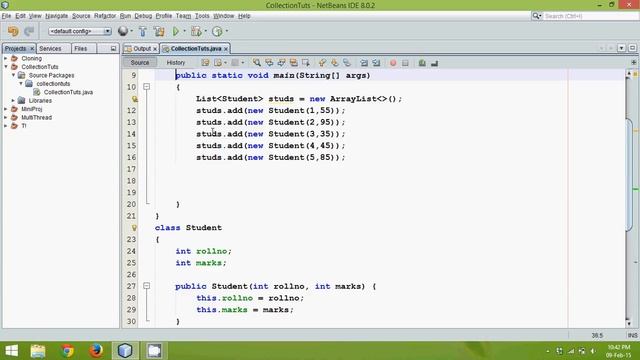
Task: Click the globe browser icon in toolbar
Action: [122, 31]
